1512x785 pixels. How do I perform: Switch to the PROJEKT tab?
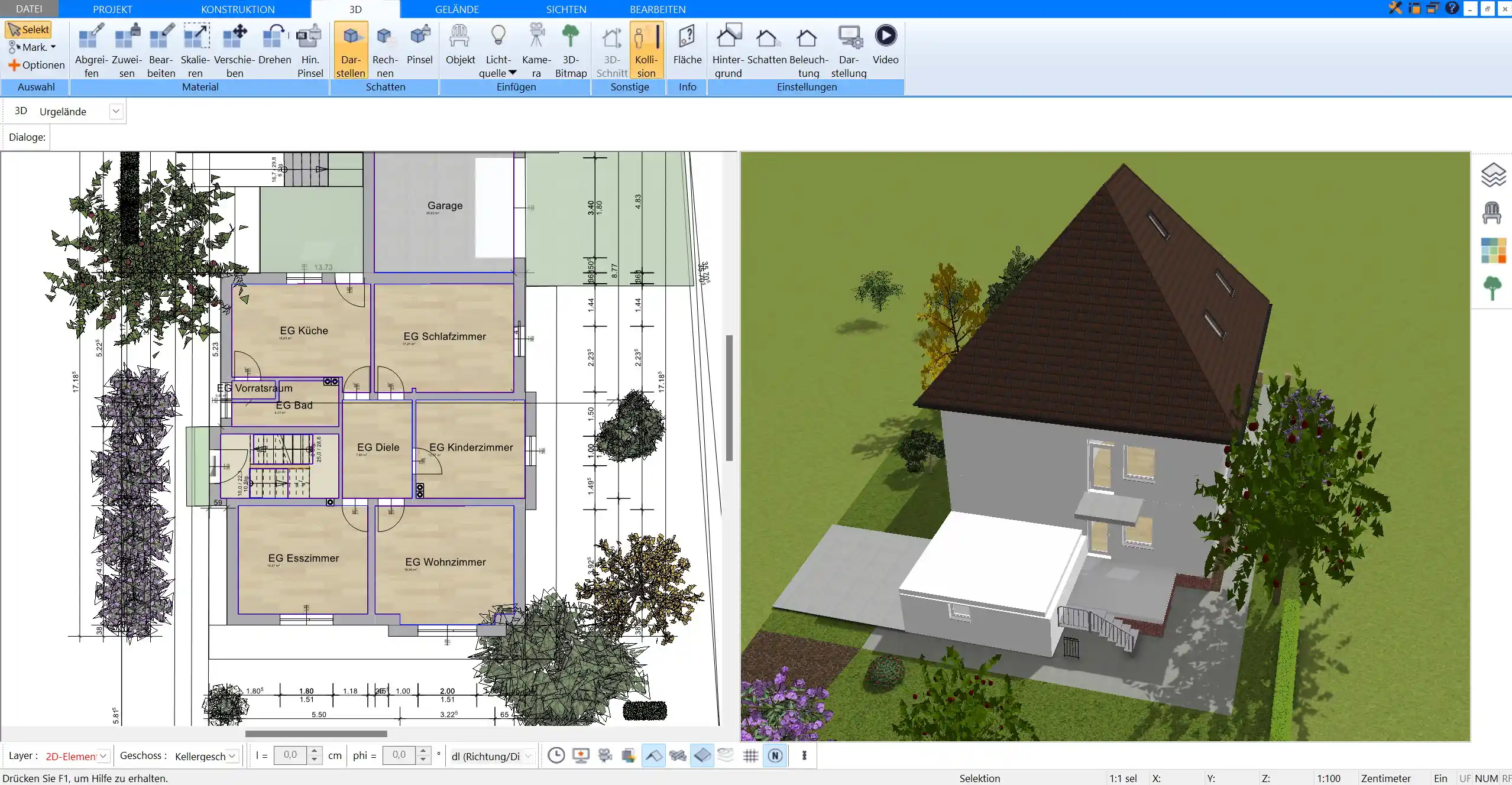tap(112, 9)
